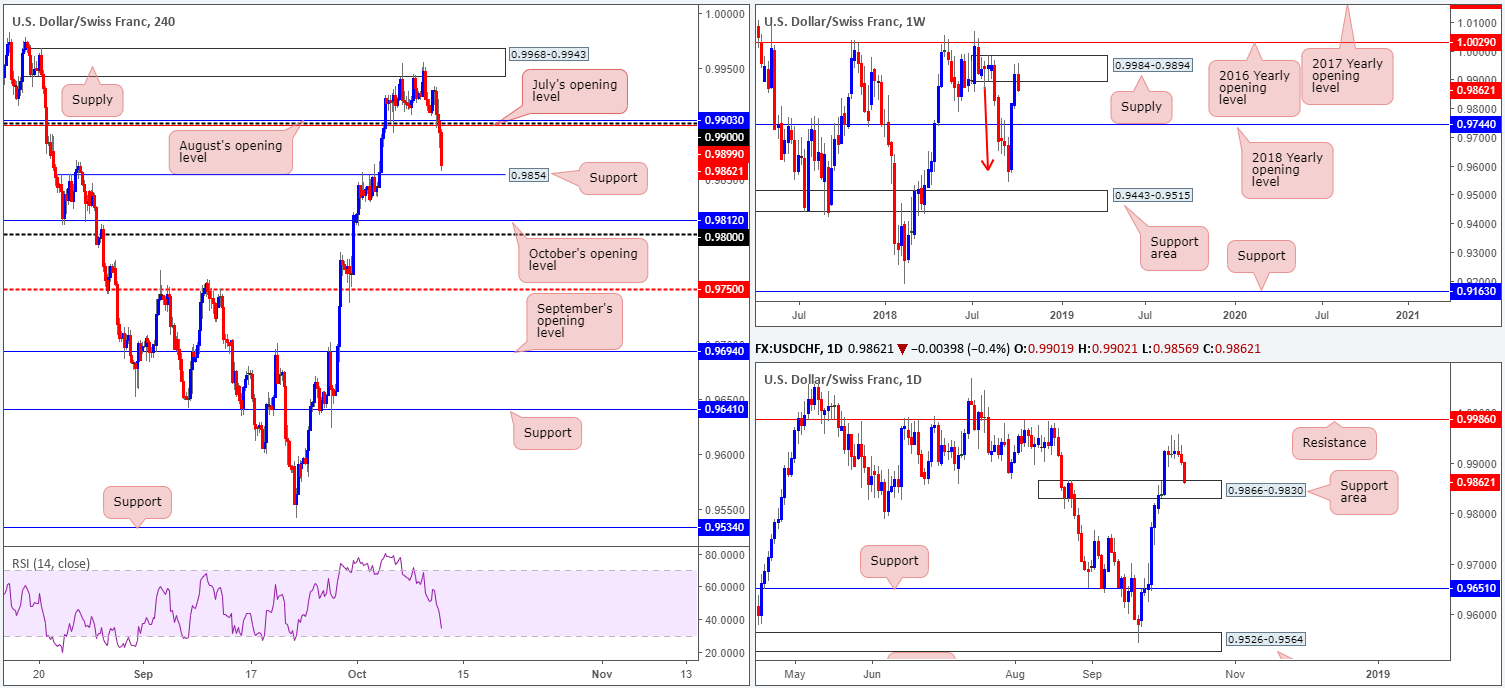The image size is (1505, 688).
Task: Click the 0.91630 weekly price tag
Action: (1476, 292)
